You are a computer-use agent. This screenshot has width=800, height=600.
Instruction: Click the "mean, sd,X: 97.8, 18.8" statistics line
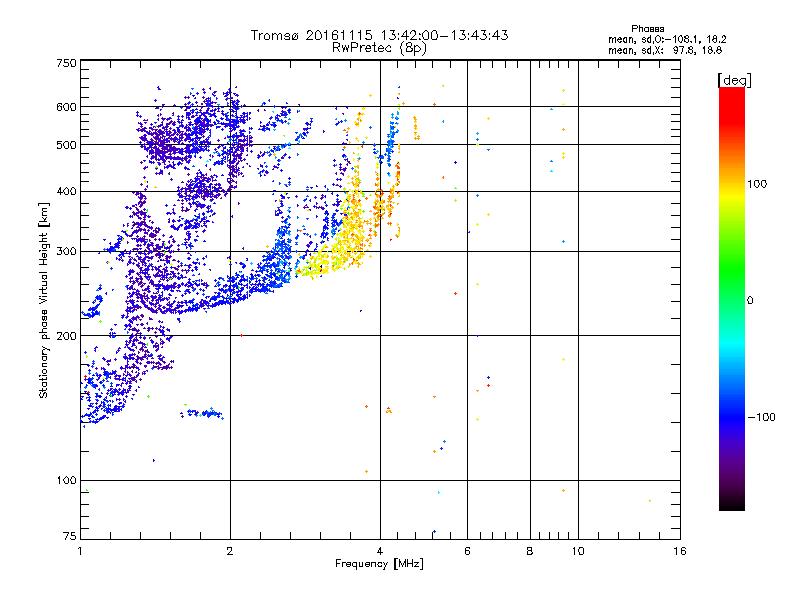click(x=665, y=50)
